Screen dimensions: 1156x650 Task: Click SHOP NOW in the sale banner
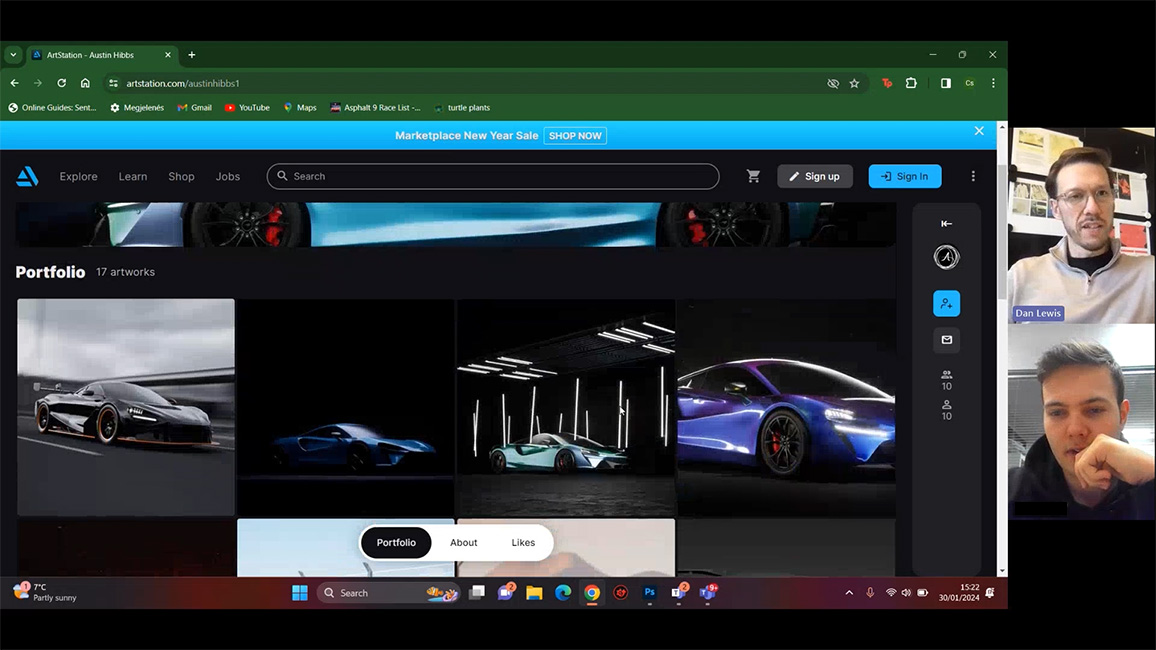pyautogui.click(x=575, y=136)
